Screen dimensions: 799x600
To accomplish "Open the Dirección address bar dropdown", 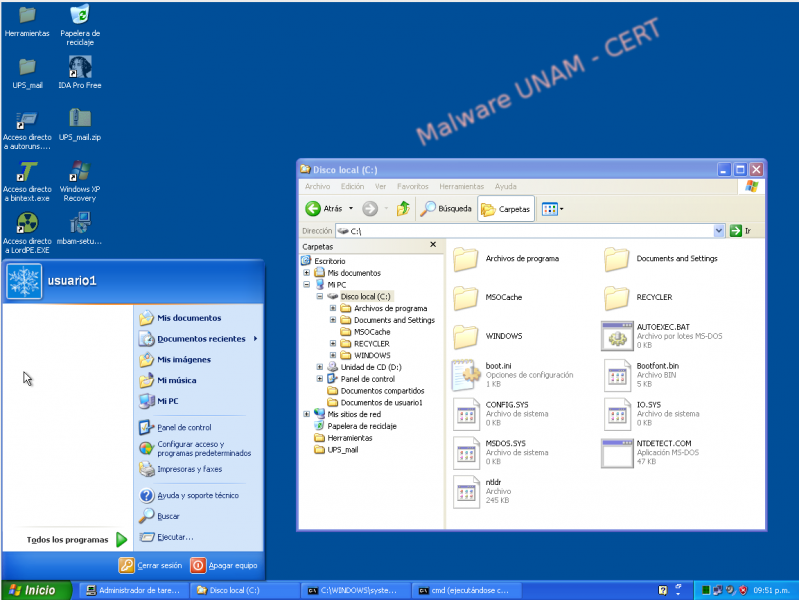I will pyautogui.click(x=718, y=231).
